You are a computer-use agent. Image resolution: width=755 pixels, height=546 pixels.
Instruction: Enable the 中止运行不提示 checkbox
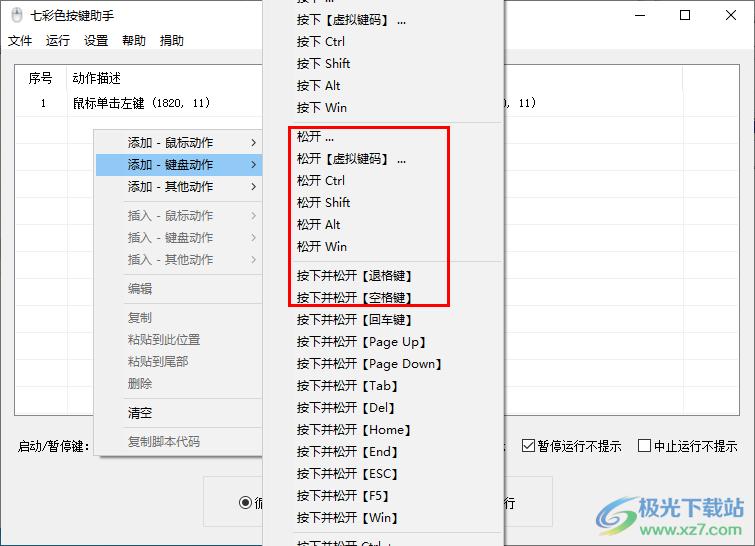coord(645,446)
